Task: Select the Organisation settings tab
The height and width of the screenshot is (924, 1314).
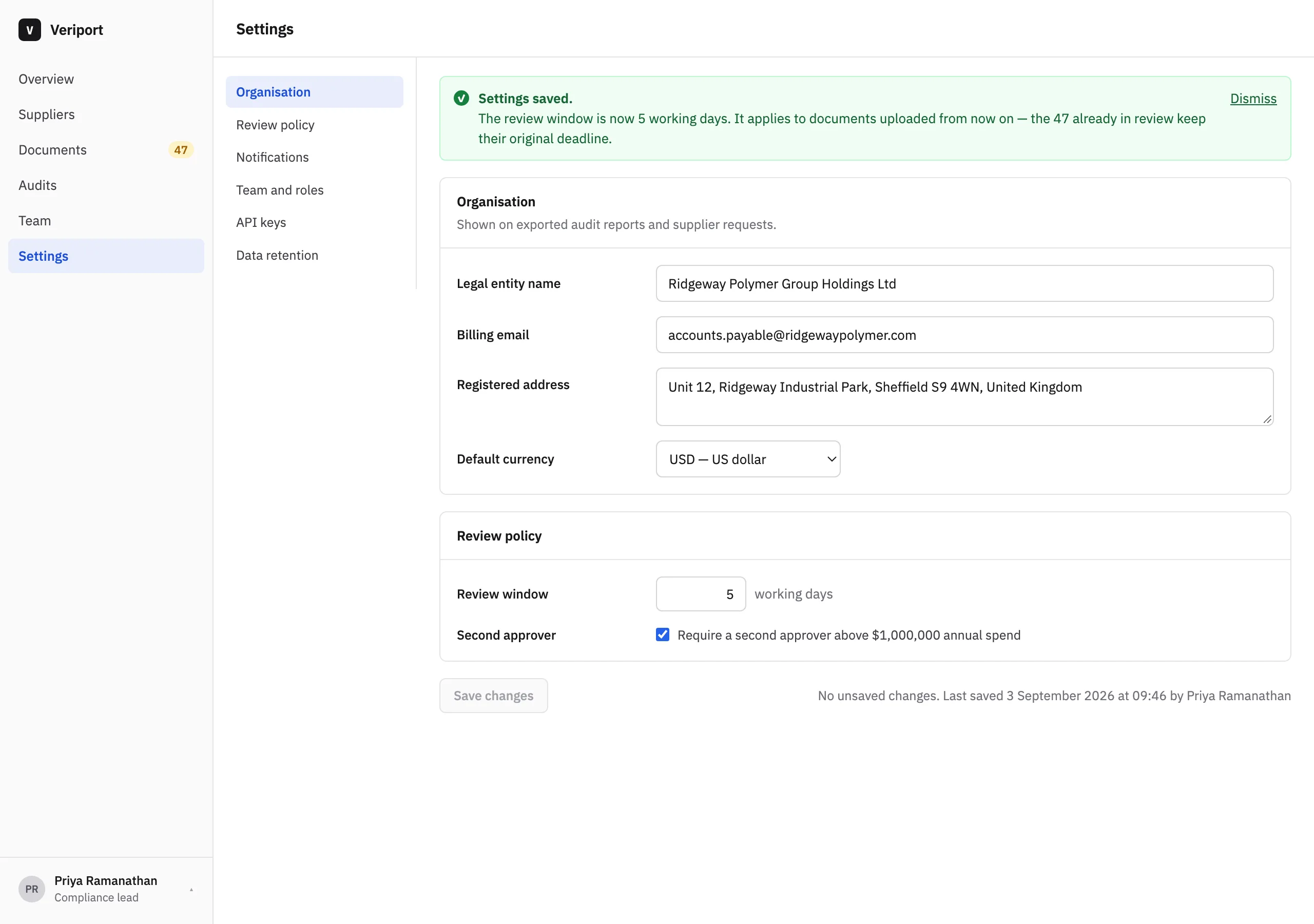Action: point(314,92)
